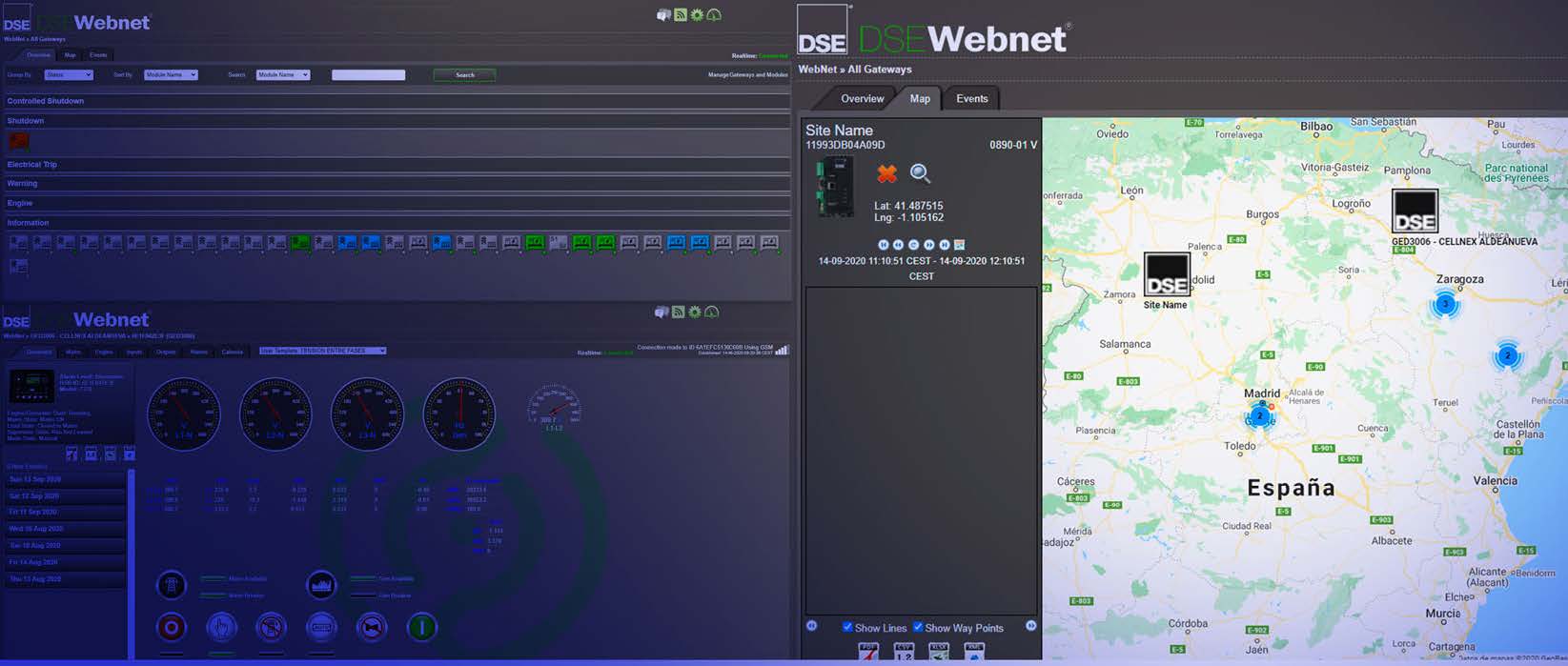Open the Search field type dropdown
The width and height of the screenshot is (1568, 666).
click(x=283, y=74)
